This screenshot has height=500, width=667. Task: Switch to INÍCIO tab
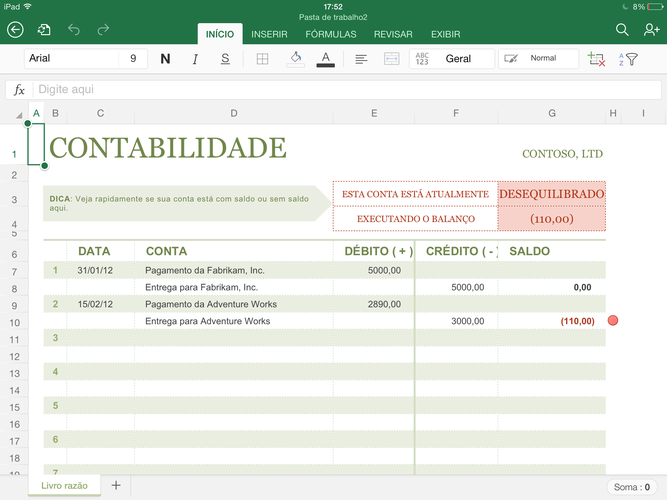tap(220, 34)
